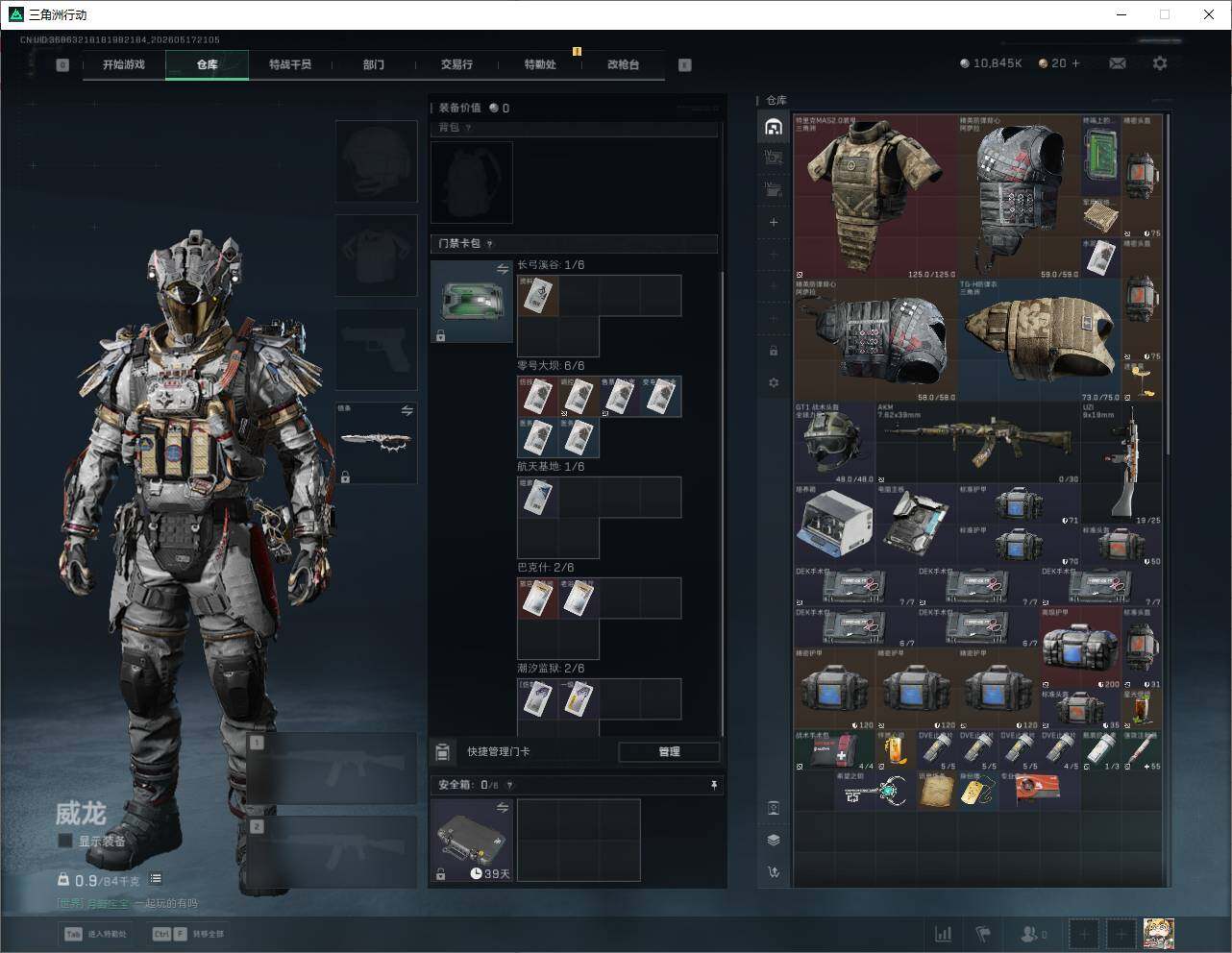Swap the safe box container

pyautogui.click(x=503, y=808)
